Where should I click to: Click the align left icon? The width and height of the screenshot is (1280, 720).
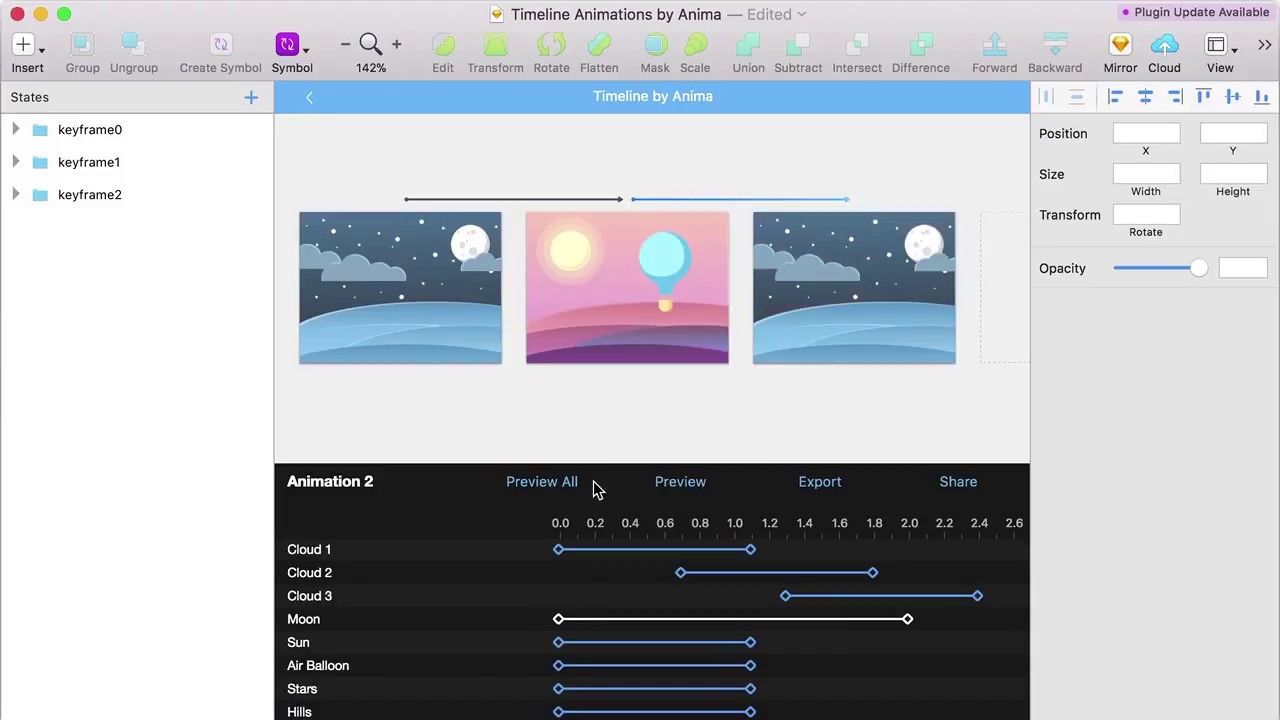1115,96
